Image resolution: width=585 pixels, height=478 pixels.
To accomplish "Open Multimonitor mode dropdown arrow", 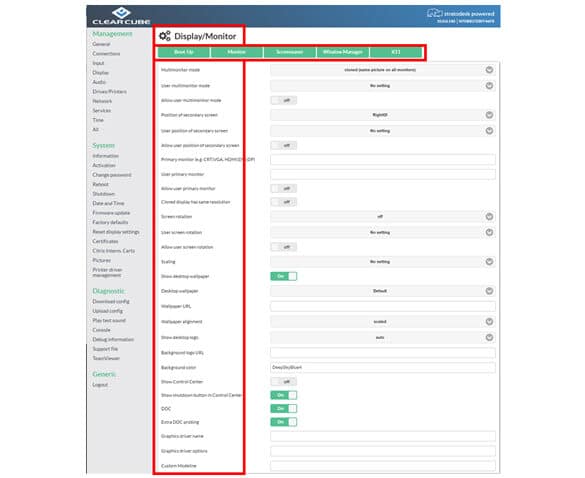I will tap(489, 70).
